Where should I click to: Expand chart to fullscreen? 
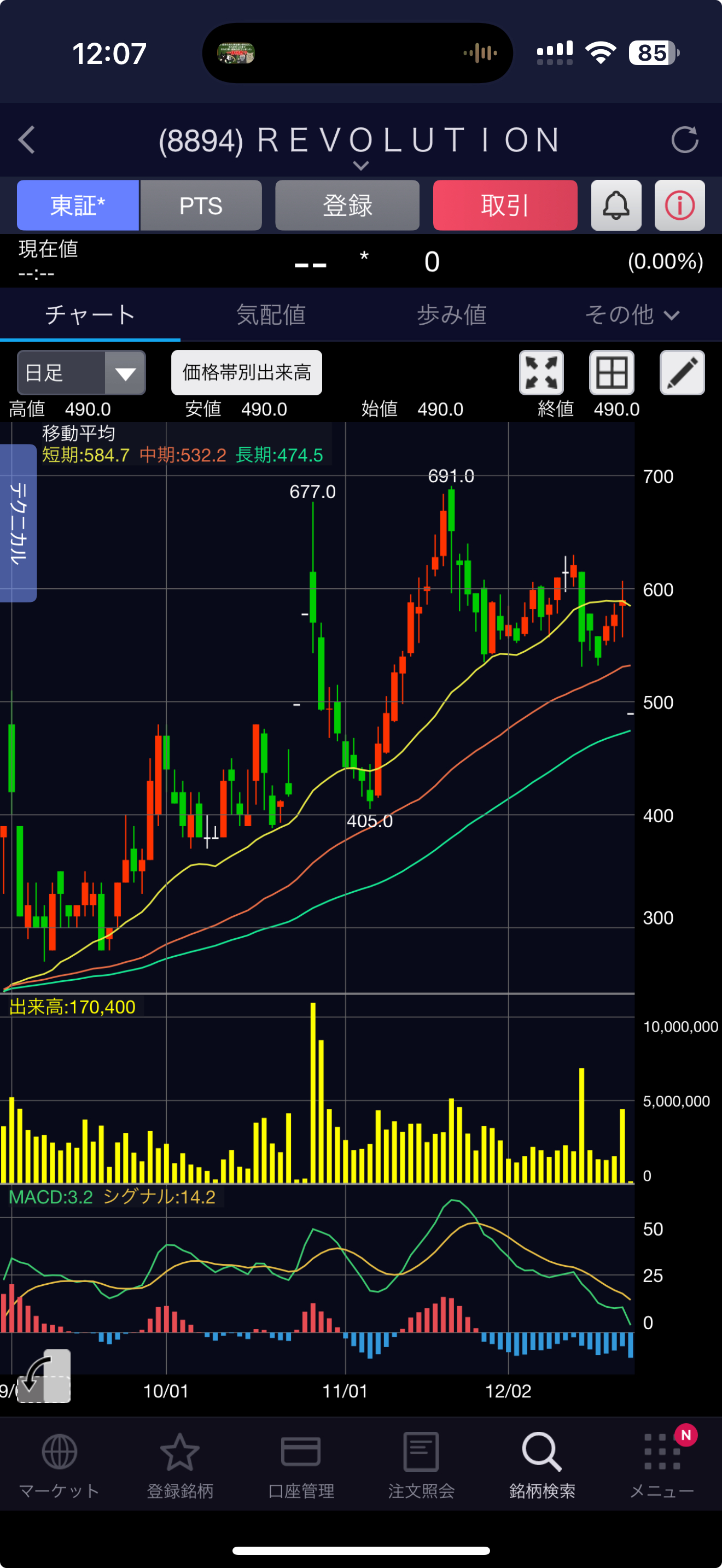[x=541, y=372]
